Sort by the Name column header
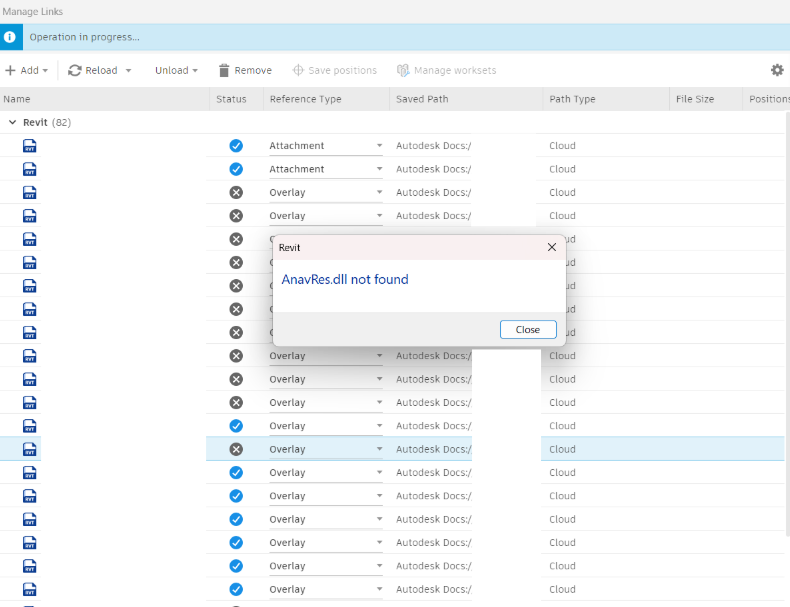The height and width of the screenshot is (607, 790). pos(105,99)
